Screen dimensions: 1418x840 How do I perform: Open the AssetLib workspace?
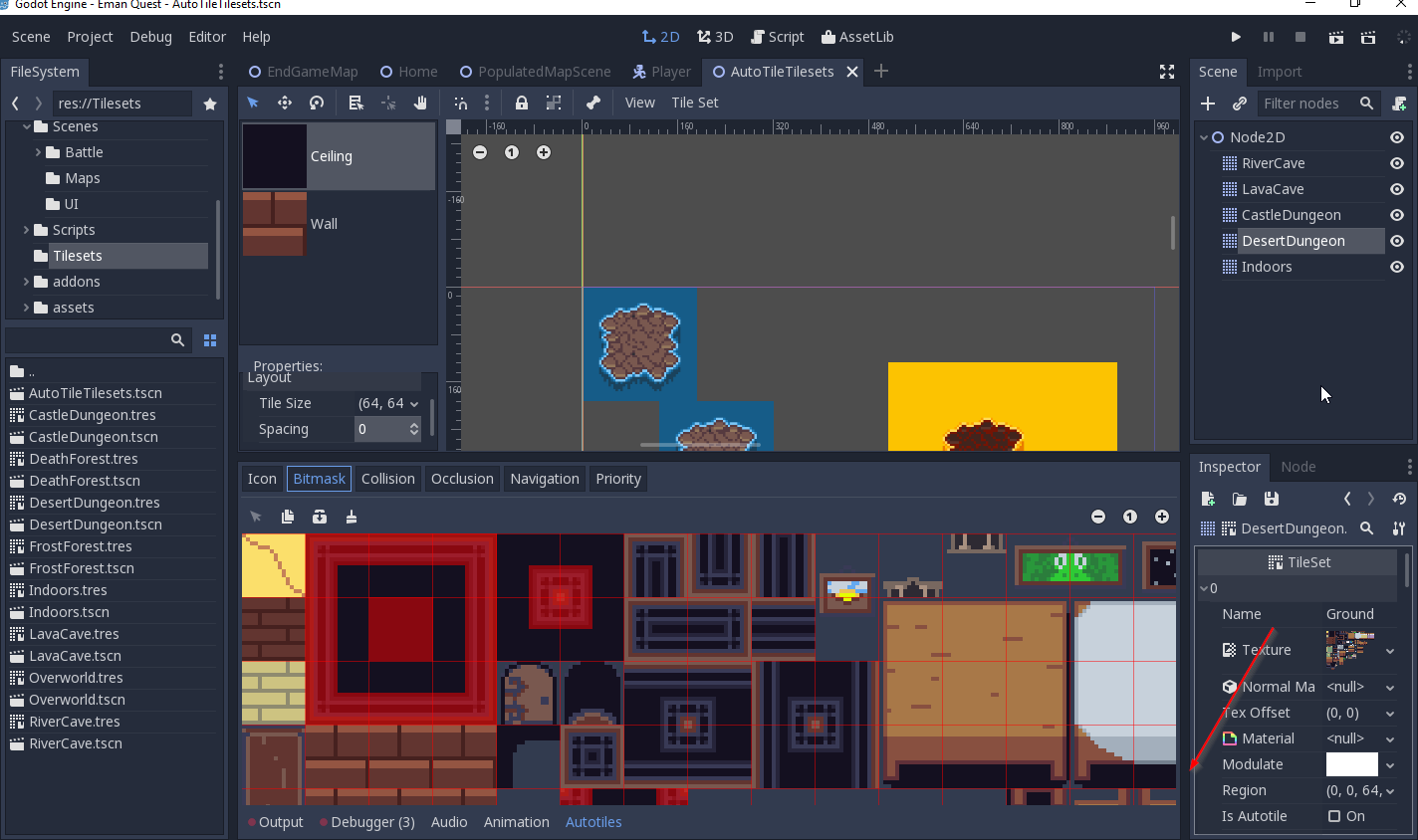[x=857, y=37]
